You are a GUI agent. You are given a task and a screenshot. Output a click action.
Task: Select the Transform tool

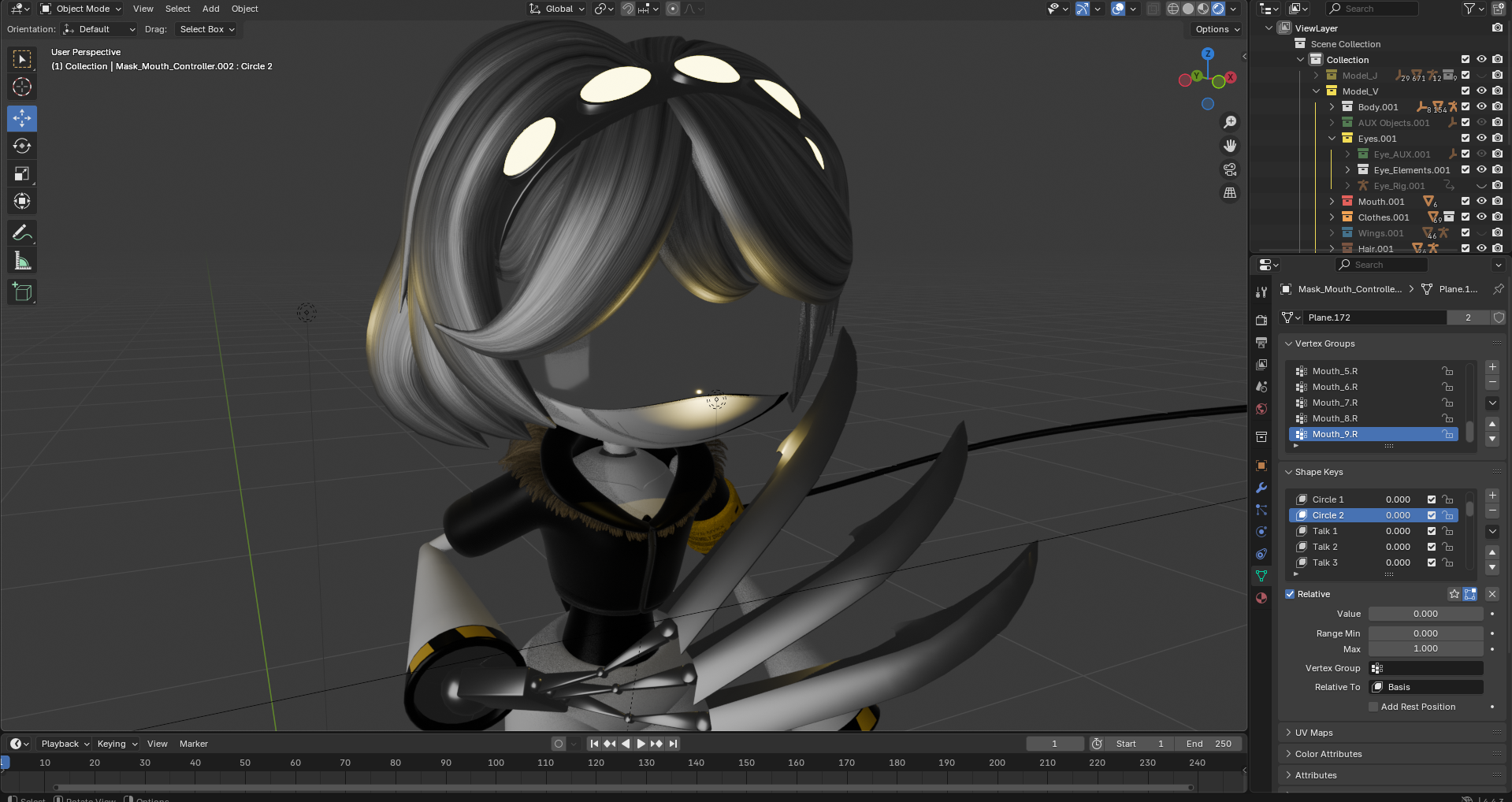click(x=22, y=201)
